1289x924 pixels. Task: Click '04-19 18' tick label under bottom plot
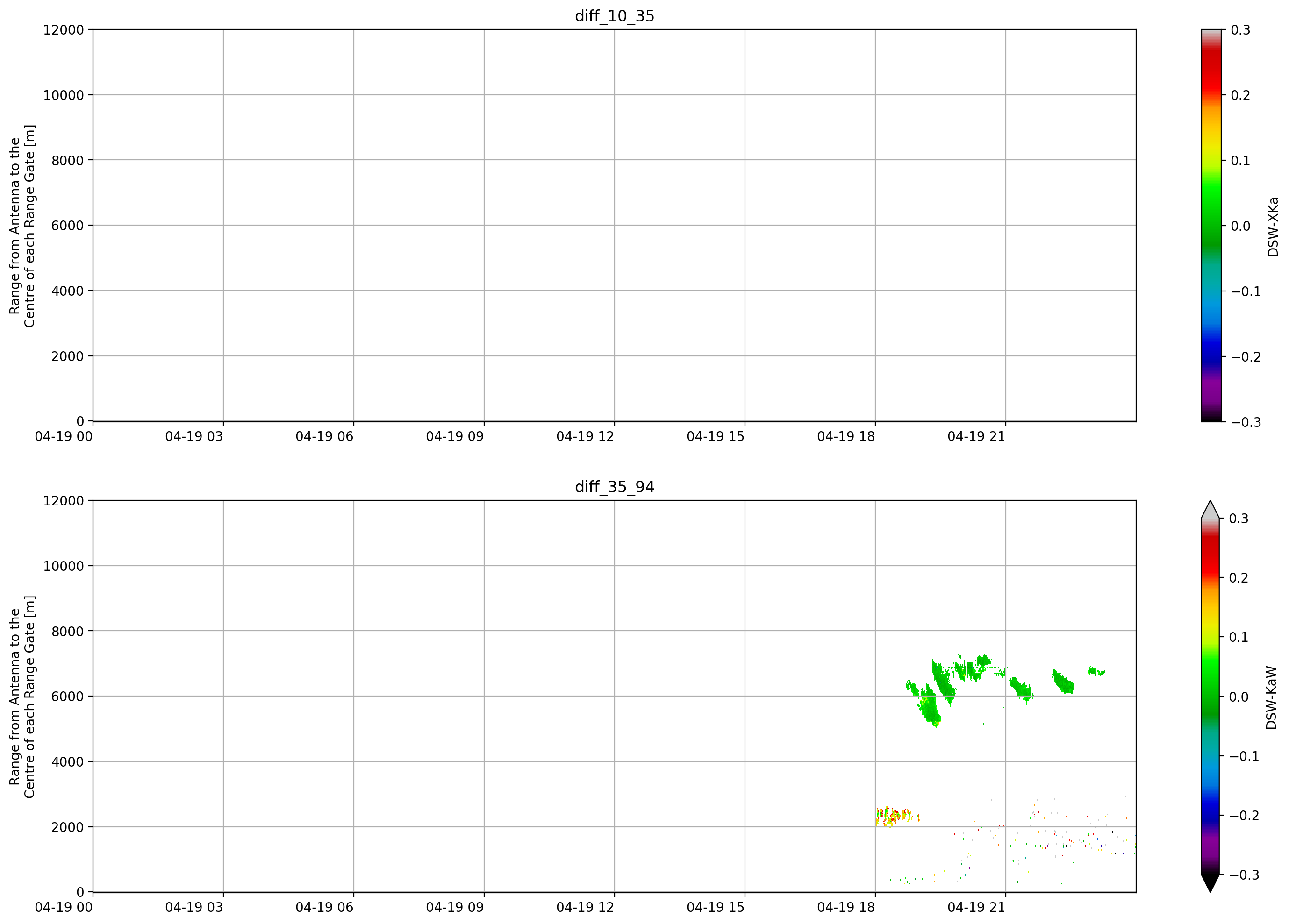846,908
